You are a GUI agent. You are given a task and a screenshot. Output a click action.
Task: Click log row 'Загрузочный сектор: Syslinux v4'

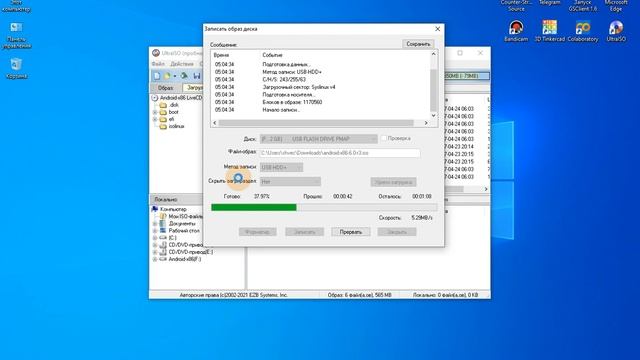pos(298,87)
